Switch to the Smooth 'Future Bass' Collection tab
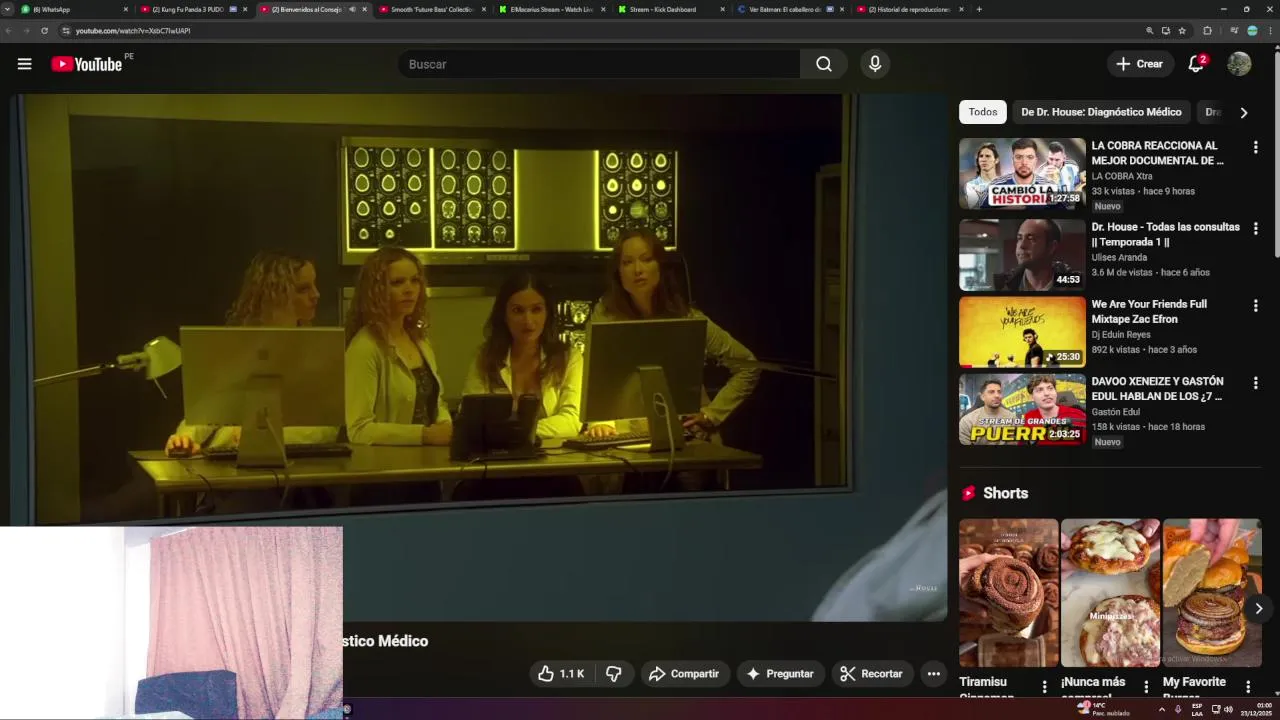1280x720 pixels. (x=432, y=9)
